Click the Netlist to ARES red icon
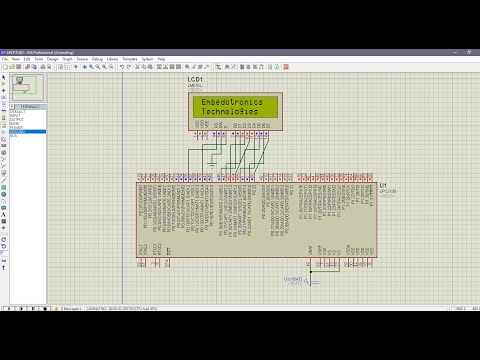Image resolution: width=480 pixels, height=360 pixels. click(x=286, y=67)
